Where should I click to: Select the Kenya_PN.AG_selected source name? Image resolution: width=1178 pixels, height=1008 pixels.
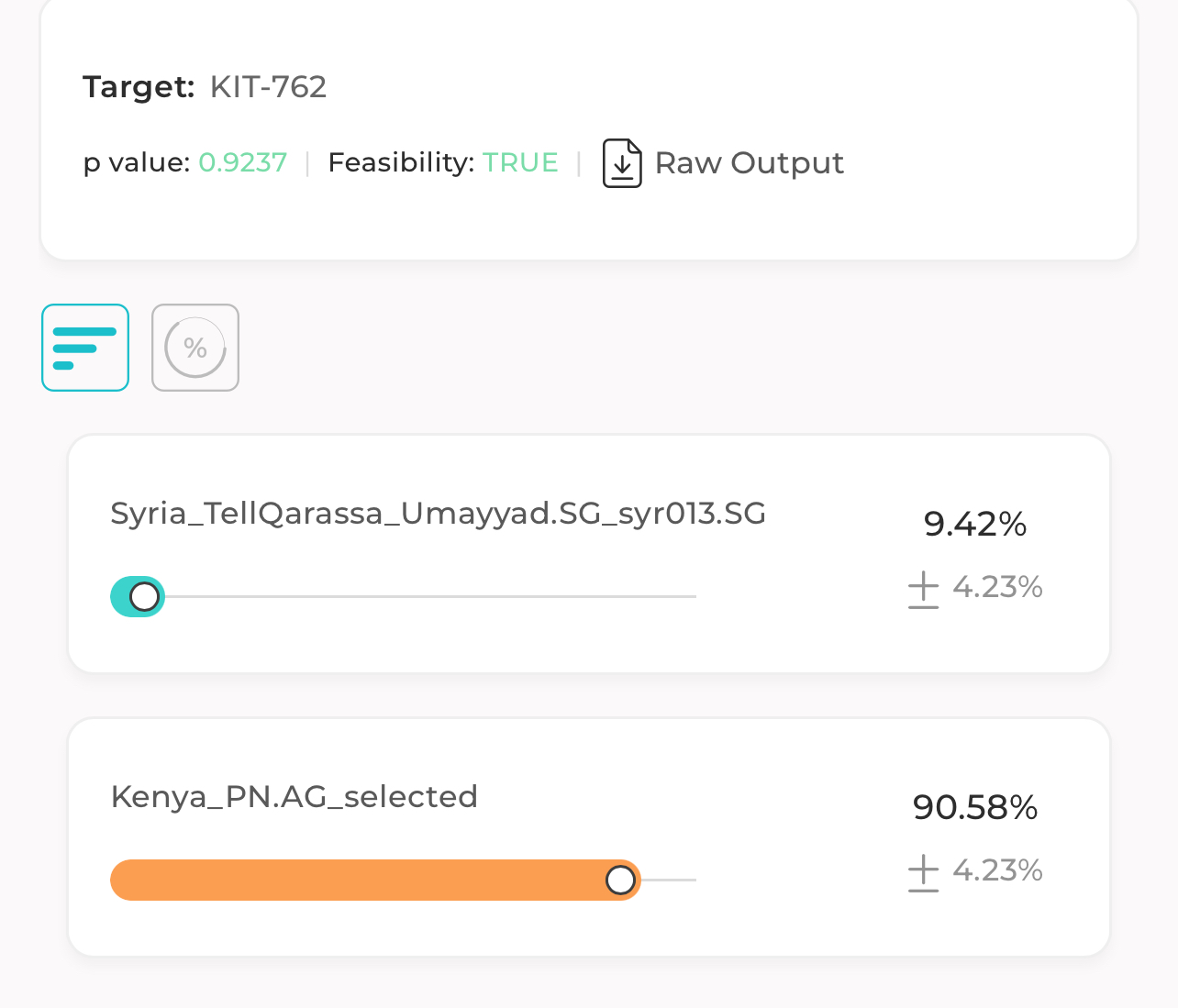pos(294,797)
